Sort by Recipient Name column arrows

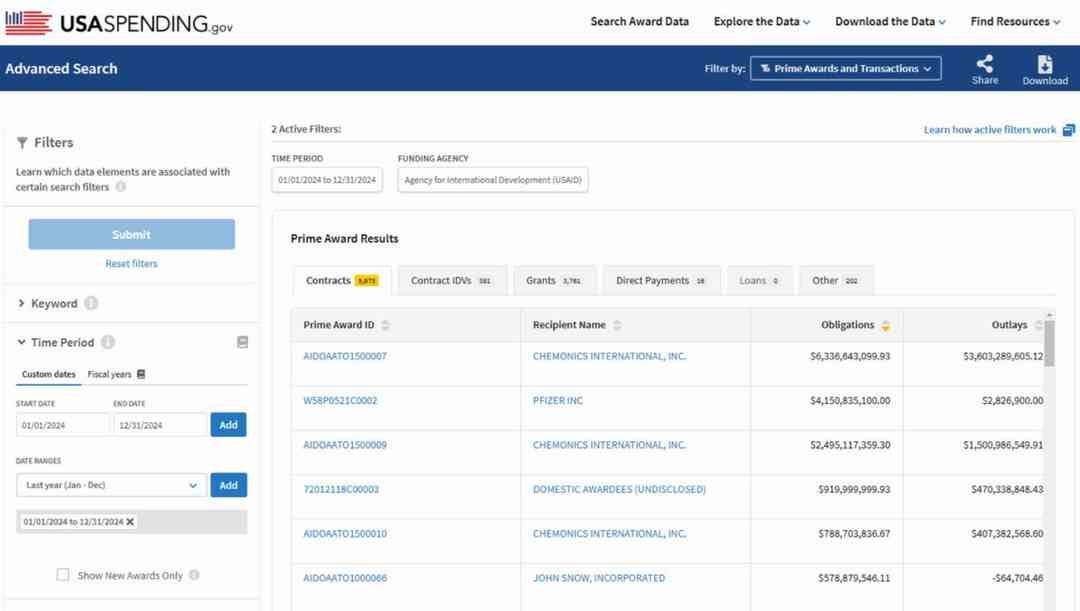617,325
